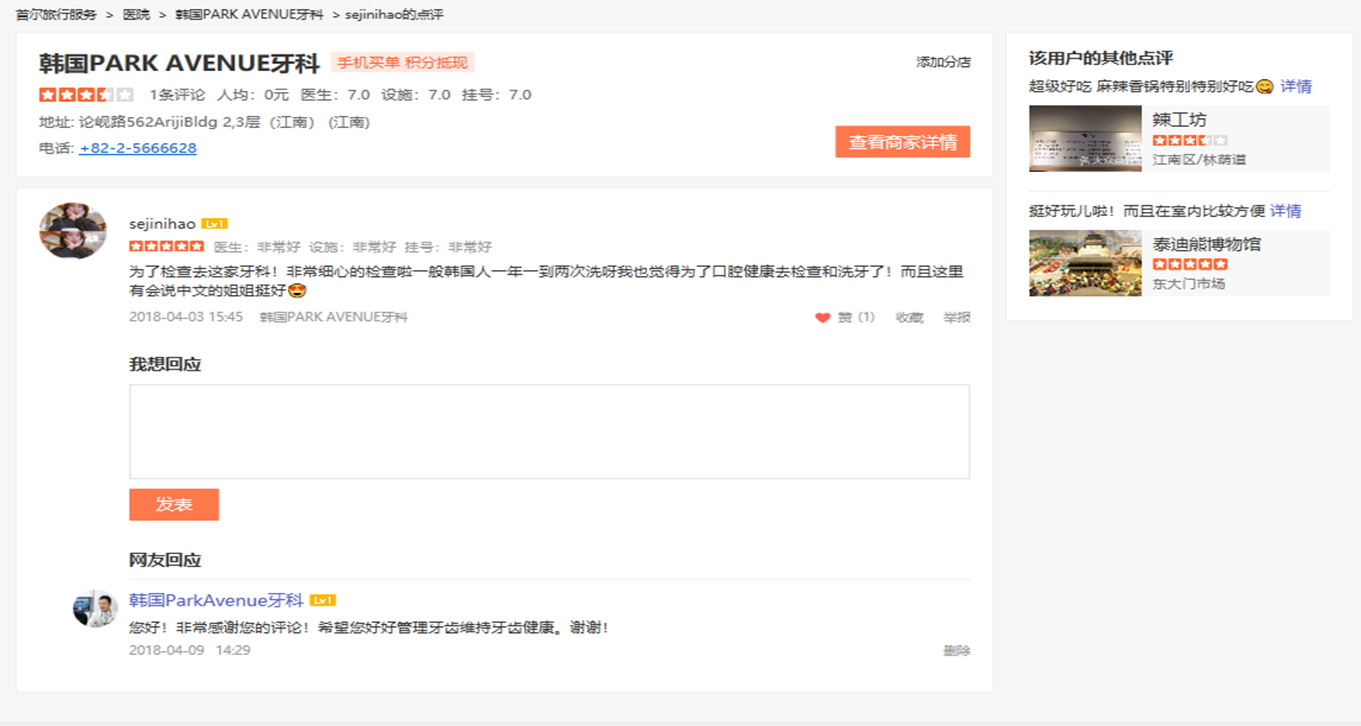The height and width of the screenshot is (726, 1361).
Task: Delete the reply via 删除 link
Action: (956, 651)
